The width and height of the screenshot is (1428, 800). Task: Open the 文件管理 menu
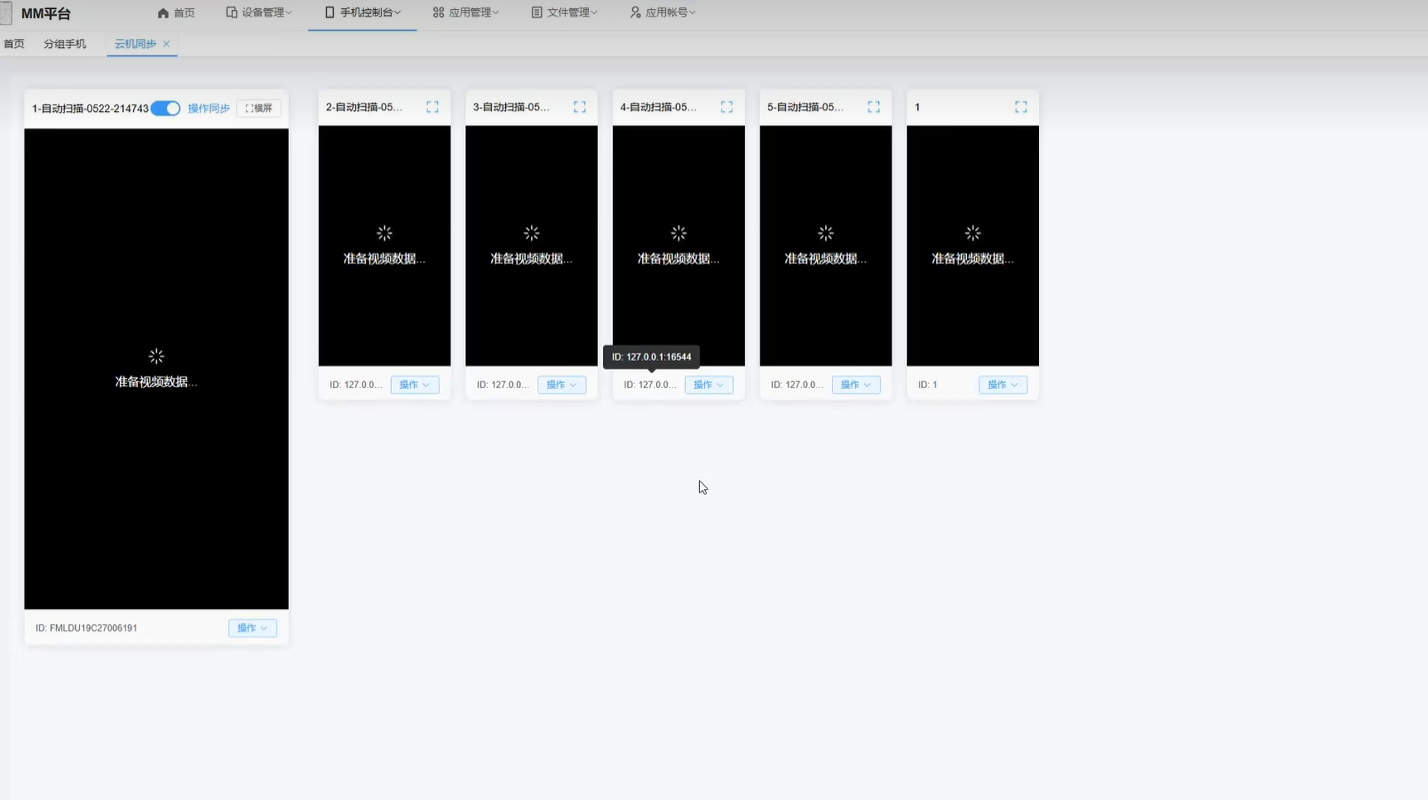pyautogui.click(x=564, y=13)
